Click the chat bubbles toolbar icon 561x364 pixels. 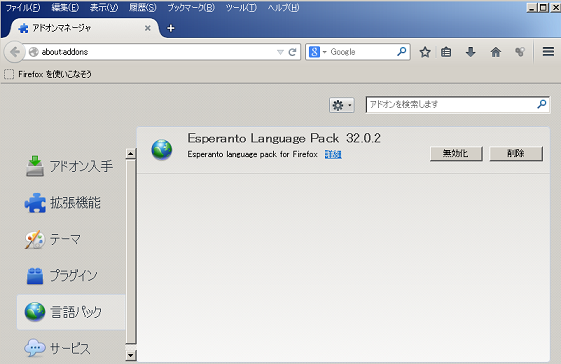(520, 52)
